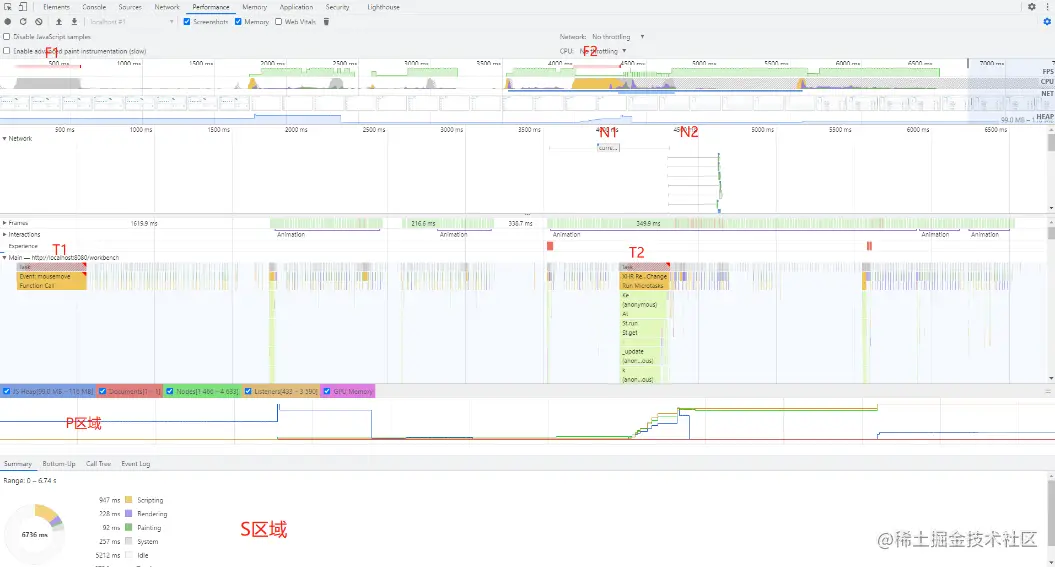Check Disable JavaScript samples
The image size is (1055, 567).
[7, 36]
